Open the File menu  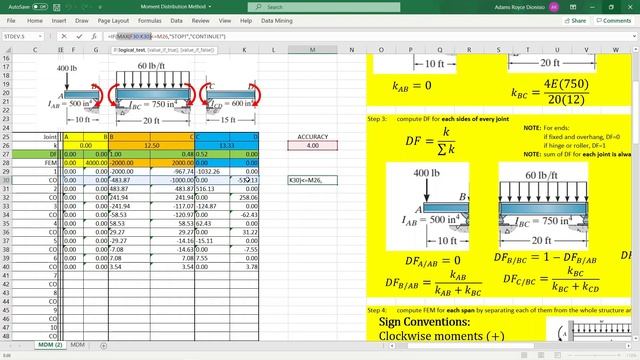tap(11, 20)
